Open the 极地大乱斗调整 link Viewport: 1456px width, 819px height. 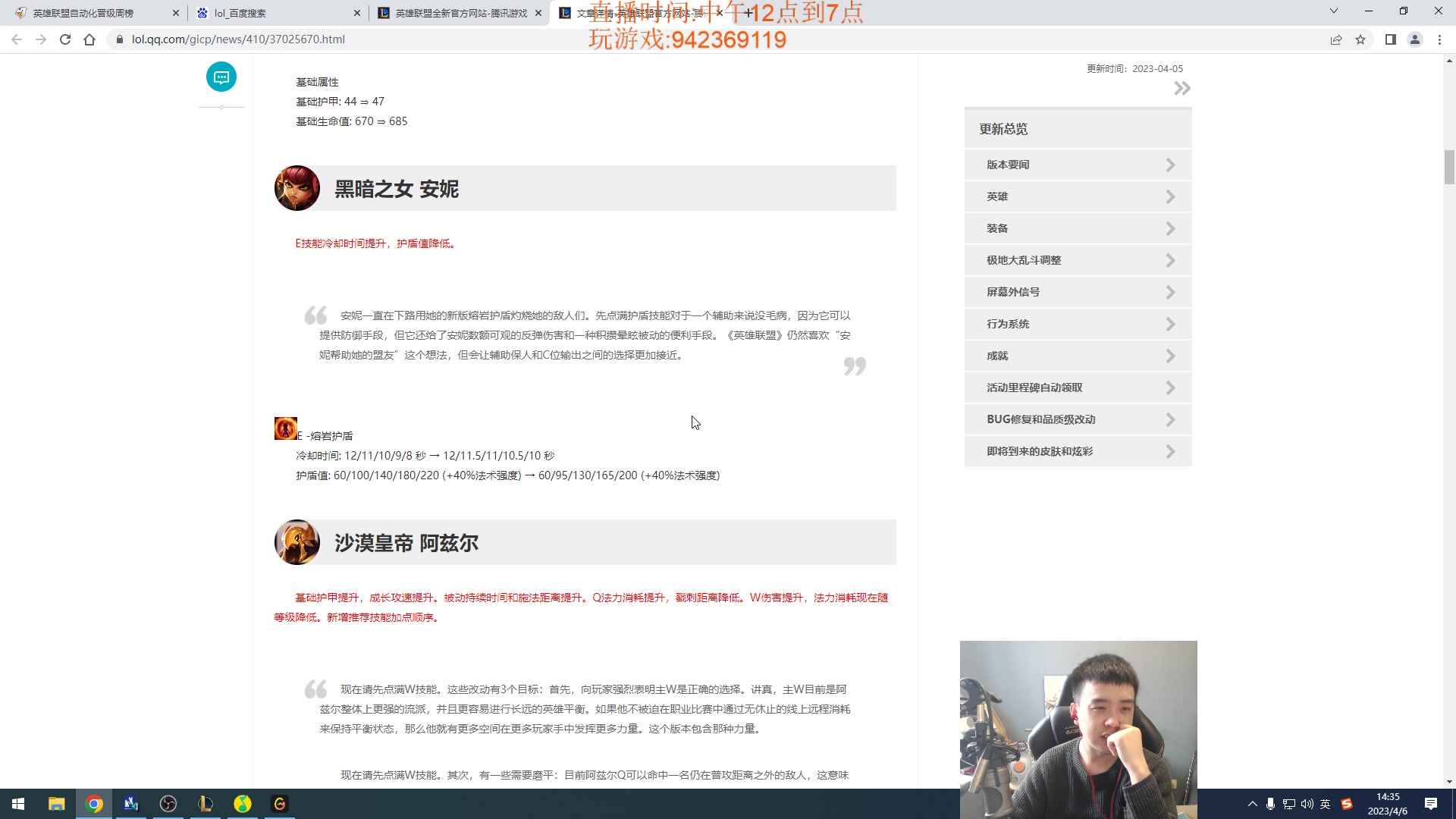(x=1024, y=260)
